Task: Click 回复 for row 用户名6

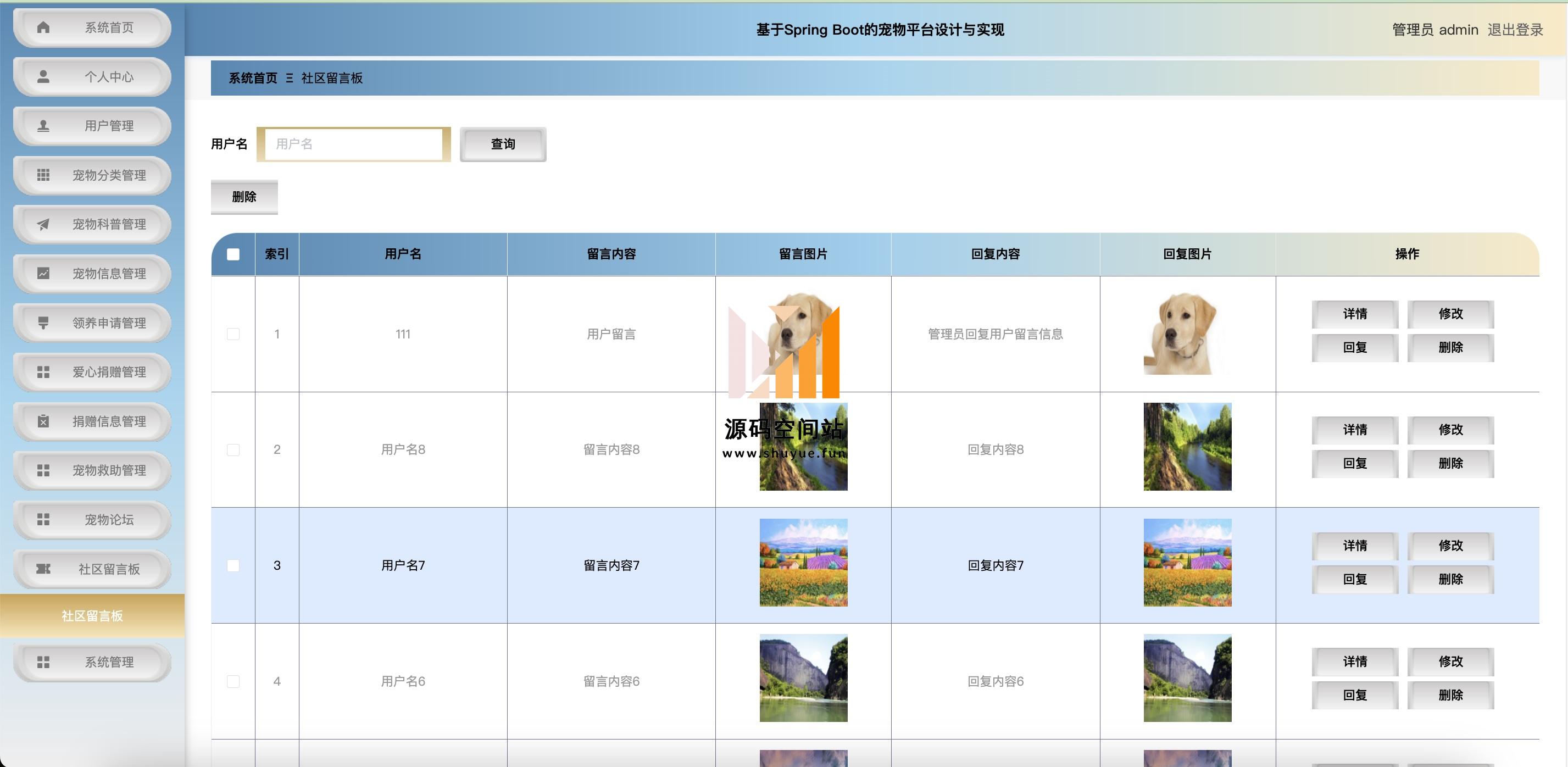Action: 1355,695
